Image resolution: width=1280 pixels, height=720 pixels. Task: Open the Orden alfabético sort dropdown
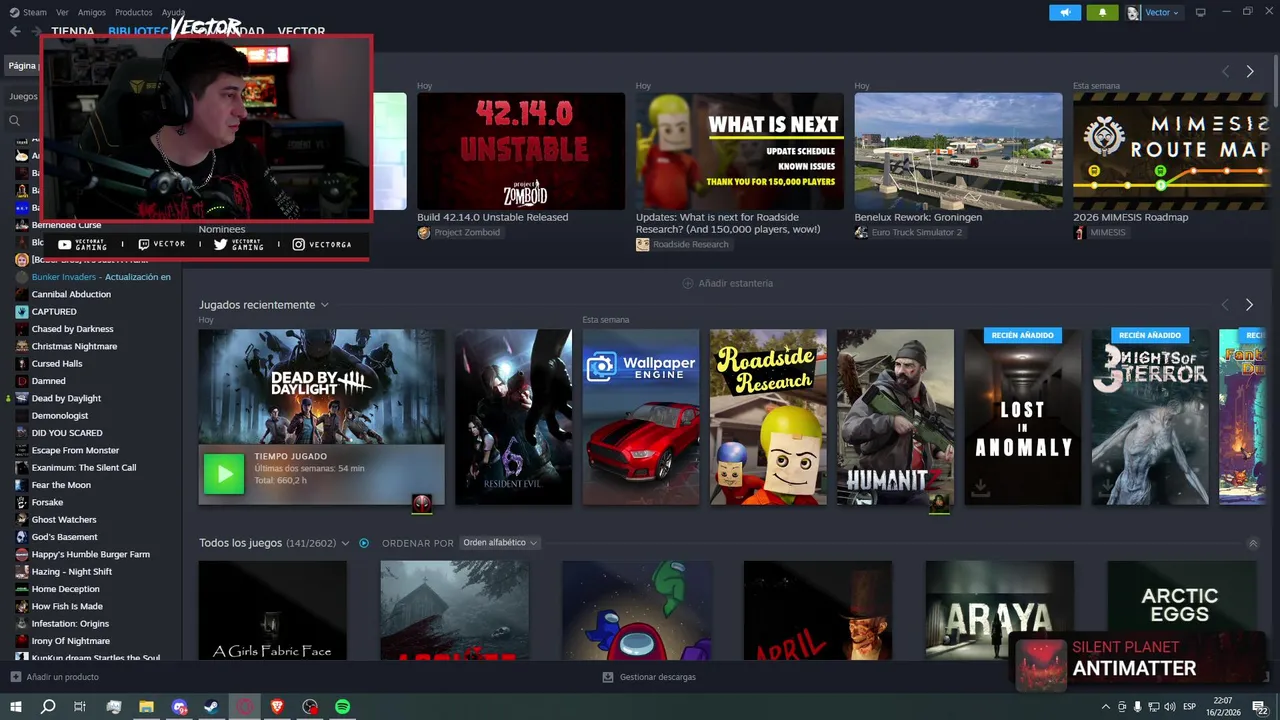[500, 543]
